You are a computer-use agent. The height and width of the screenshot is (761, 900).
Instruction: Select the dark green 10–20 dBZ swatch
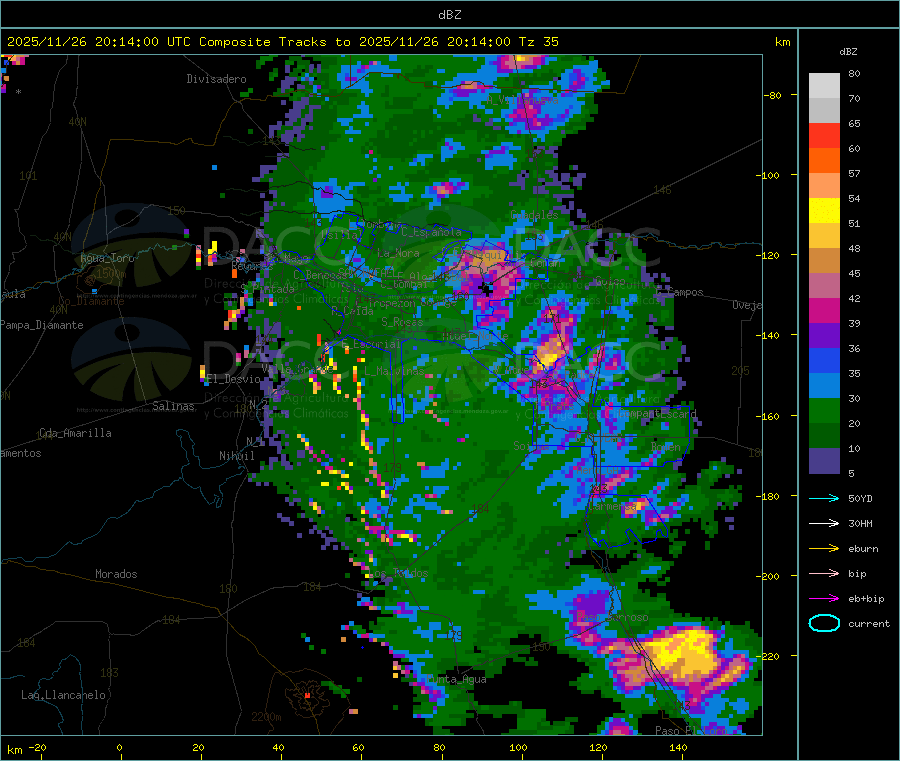(824, 436)
